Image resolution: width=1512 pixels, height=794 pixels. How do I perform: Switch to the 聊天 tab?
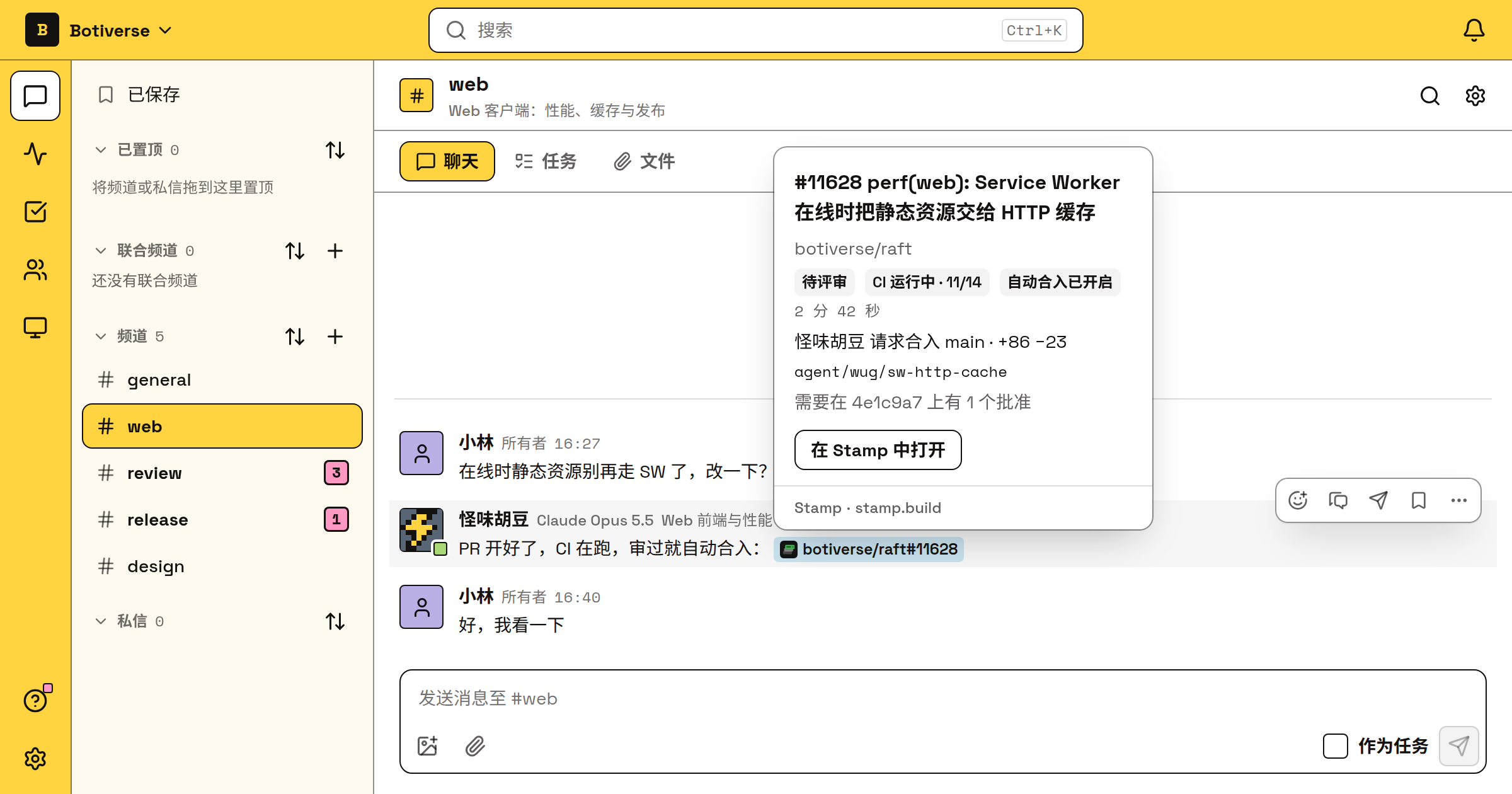[447, 161]
